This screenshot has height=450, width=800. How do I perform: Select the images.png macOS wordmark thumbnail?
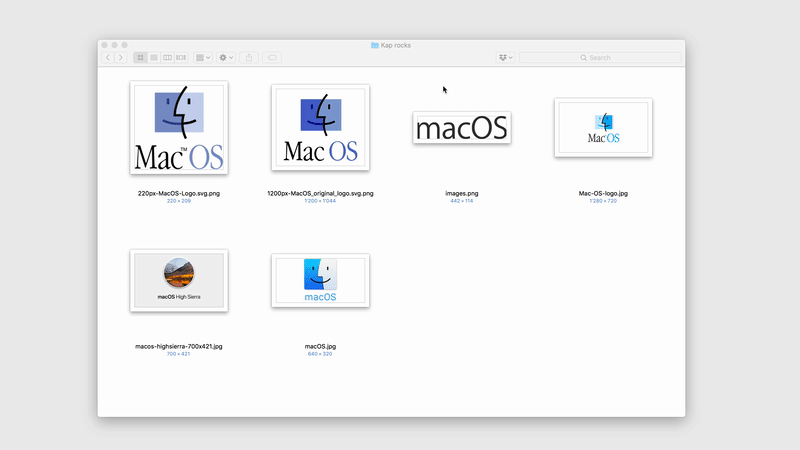462,128
